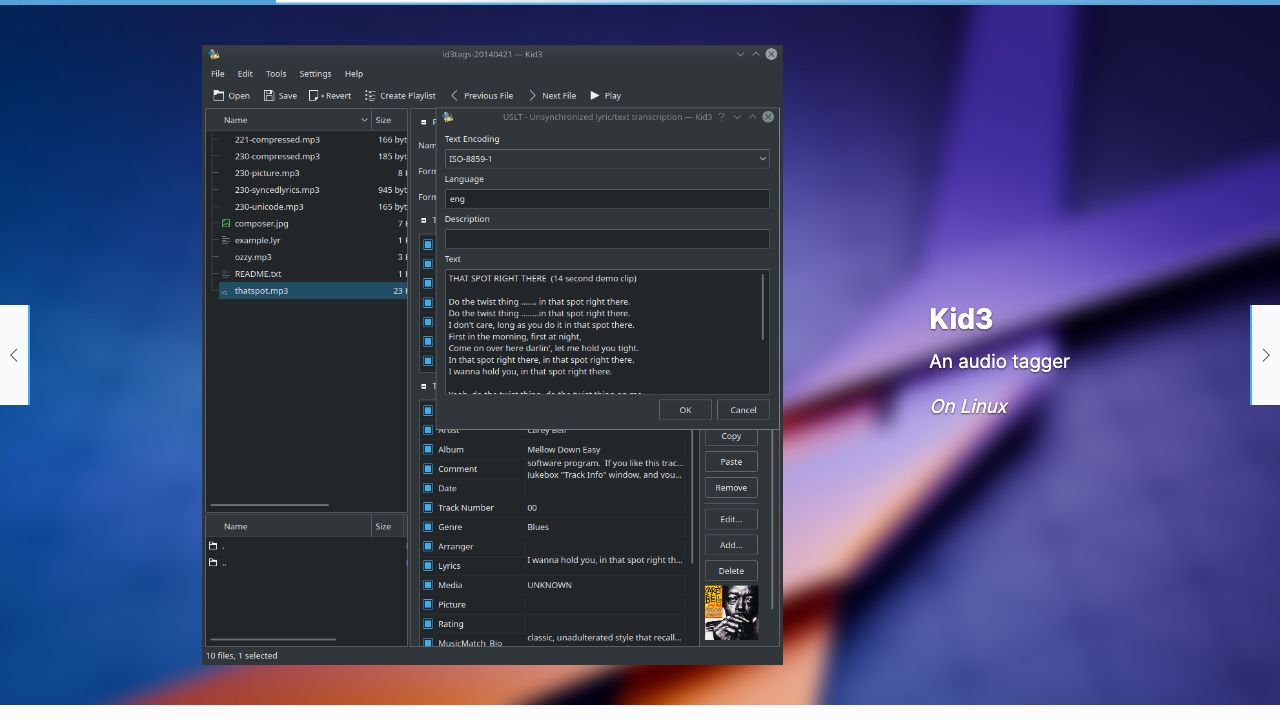Viewport: 1280px width, 720px height.
Task: Click the text file icon beside example.lyr
Action: coord(226,241)
